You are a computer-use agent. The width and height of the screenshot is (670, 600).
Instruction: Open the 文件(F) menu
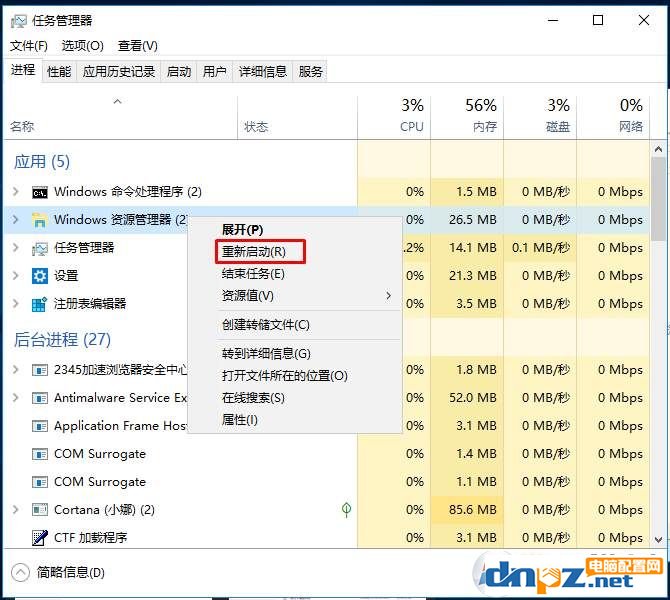(x=29, y=46)
